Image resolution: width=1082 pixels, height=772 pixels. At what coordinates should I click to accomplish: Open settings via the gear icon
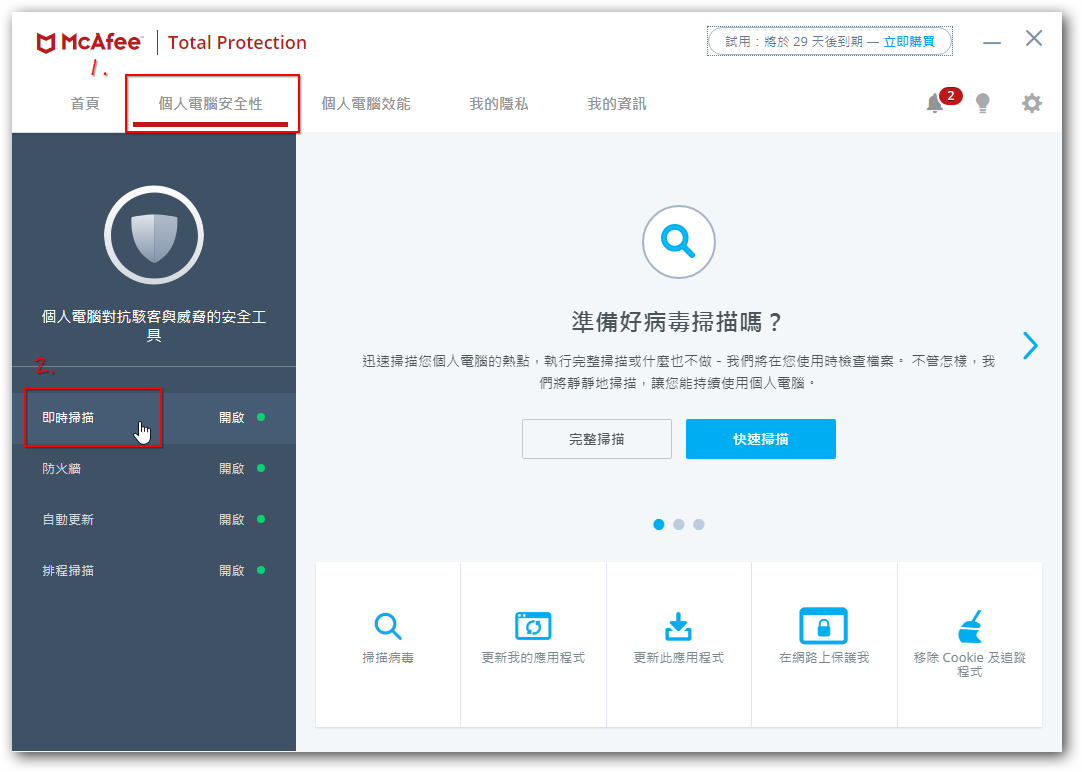tap(1031, 103)
